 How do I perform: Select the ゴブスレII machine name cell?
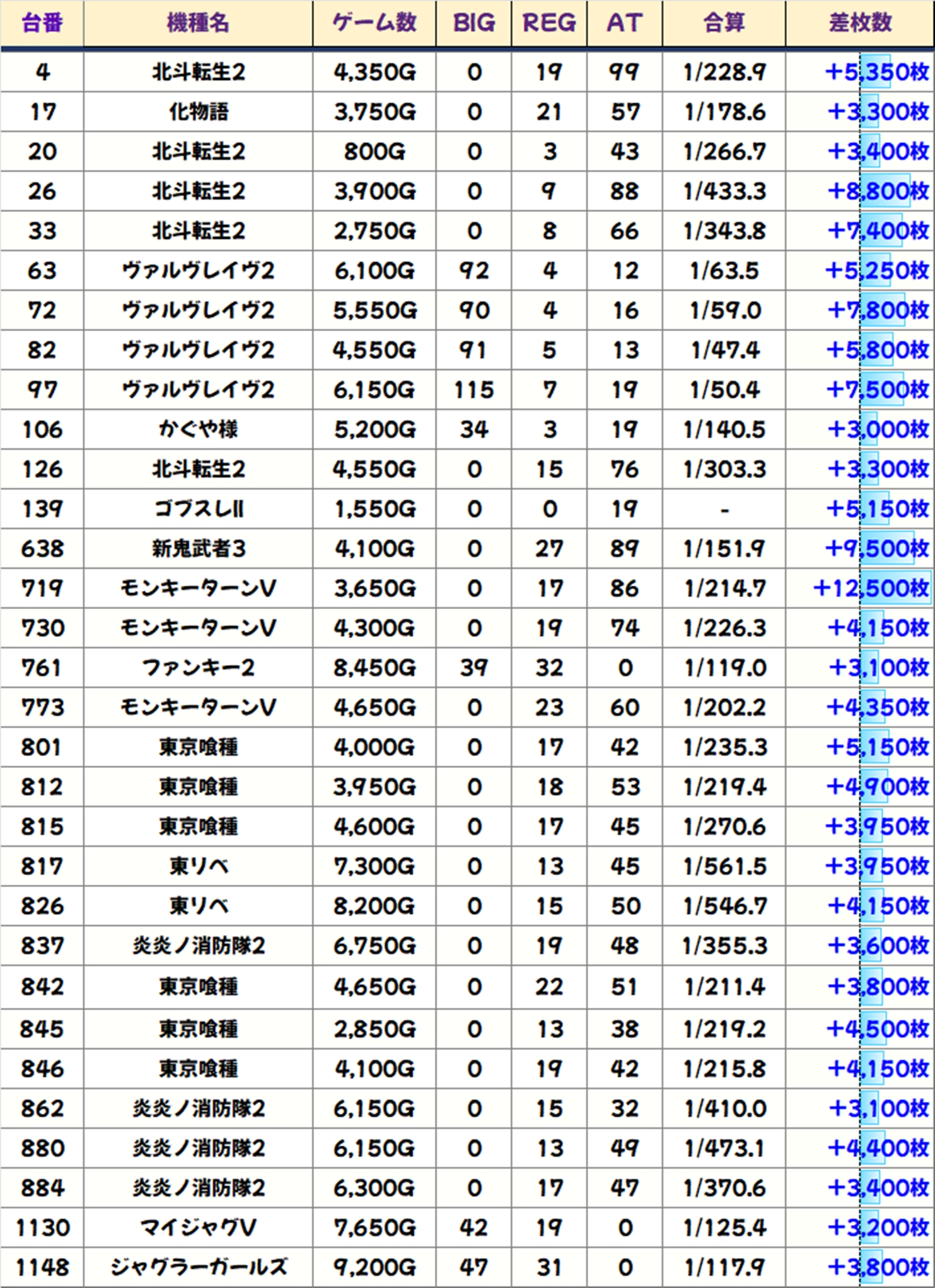(198, 509)
